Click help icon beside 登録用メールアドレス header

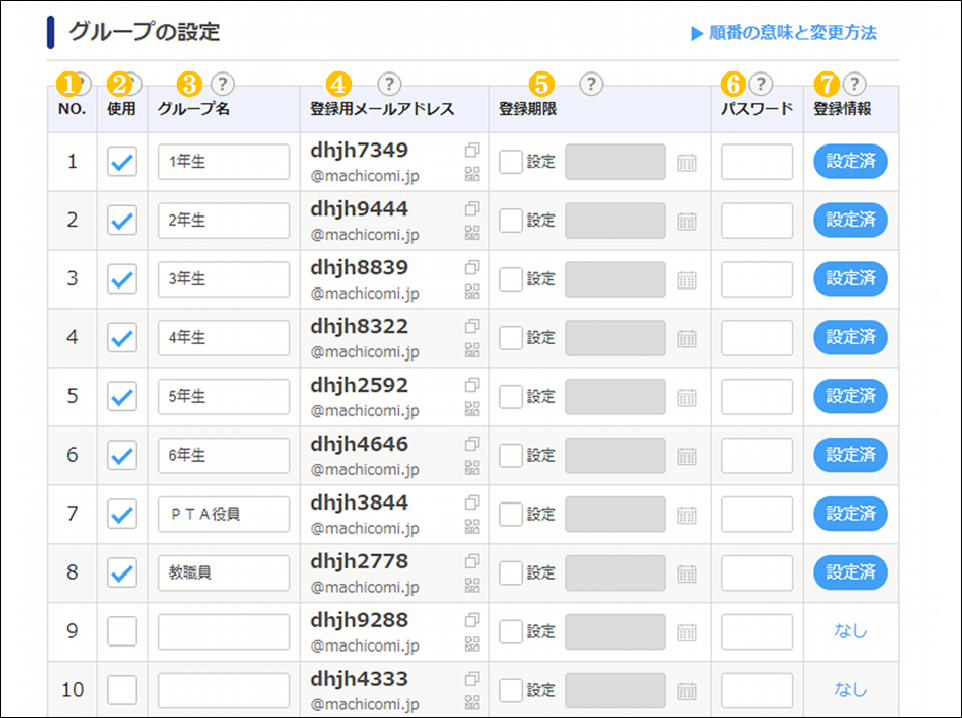[x=389, y=84]
